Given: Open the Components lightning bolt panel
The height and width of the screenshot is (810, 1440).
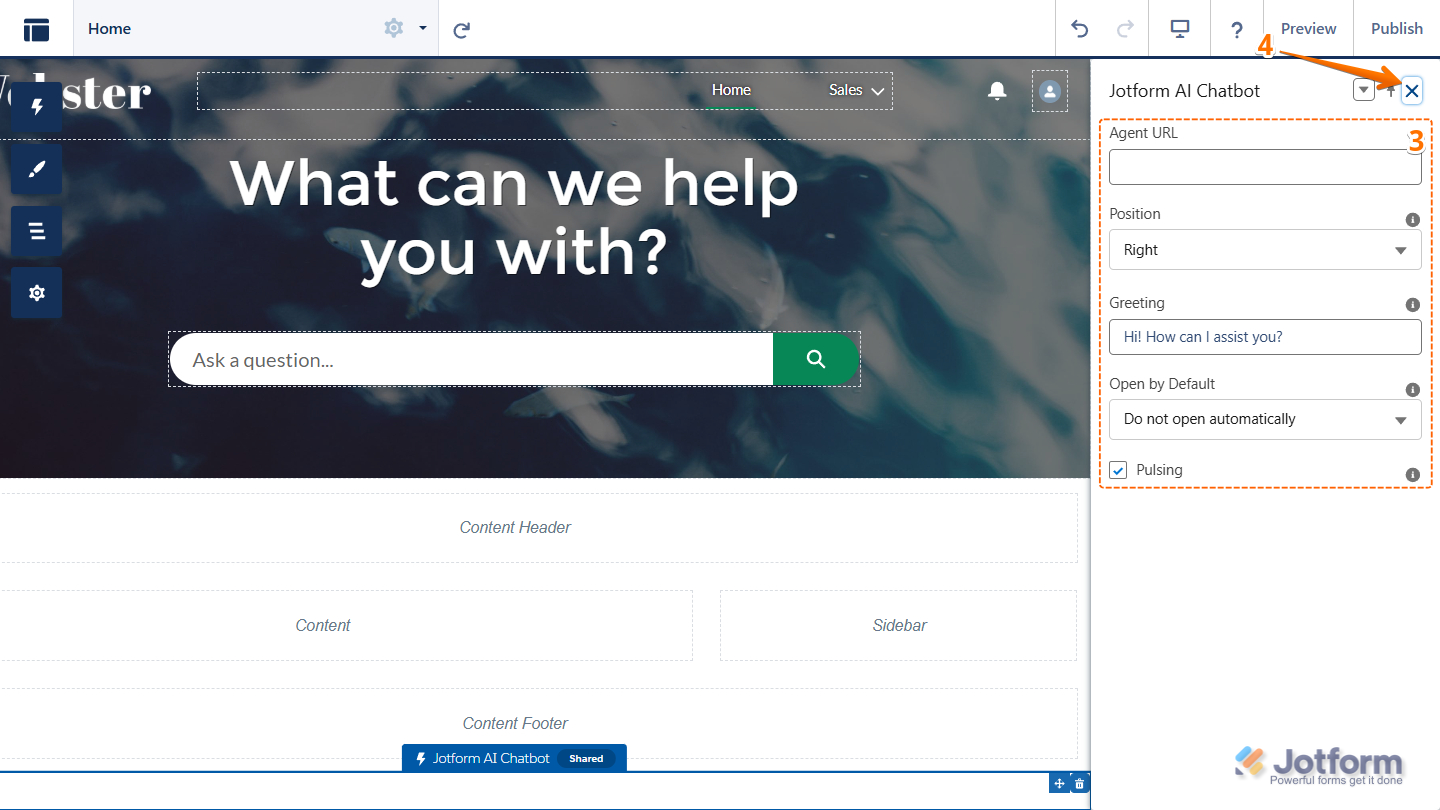Looking at the screenshot, I should (37, 107).
